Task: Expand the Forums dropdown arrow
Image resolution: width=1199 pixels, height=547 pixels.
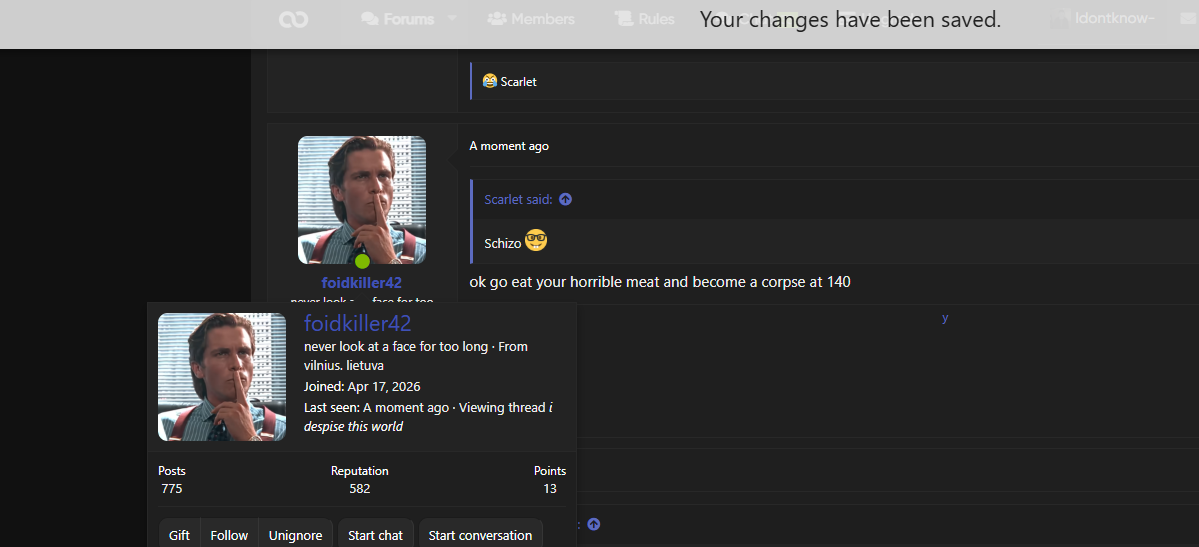Action: (x=451, y=19)
